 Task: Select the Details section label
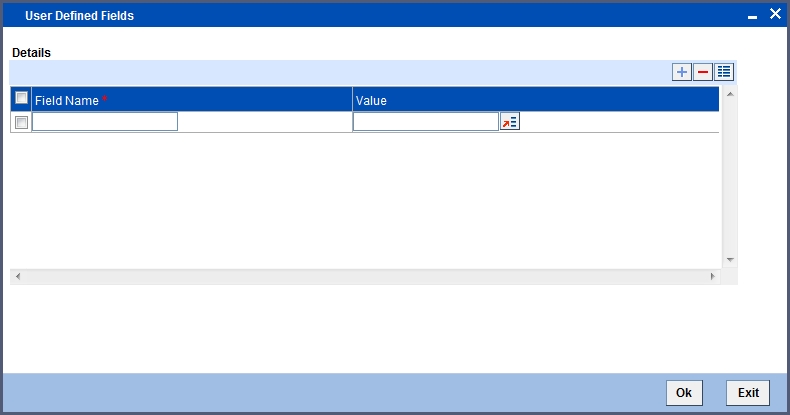pos(31,53)
